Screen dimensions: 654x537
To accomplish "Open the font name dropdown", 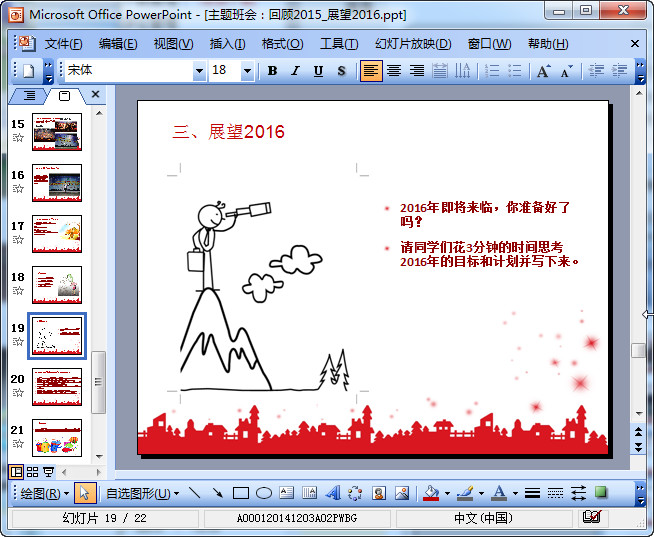I will [199, 71].
